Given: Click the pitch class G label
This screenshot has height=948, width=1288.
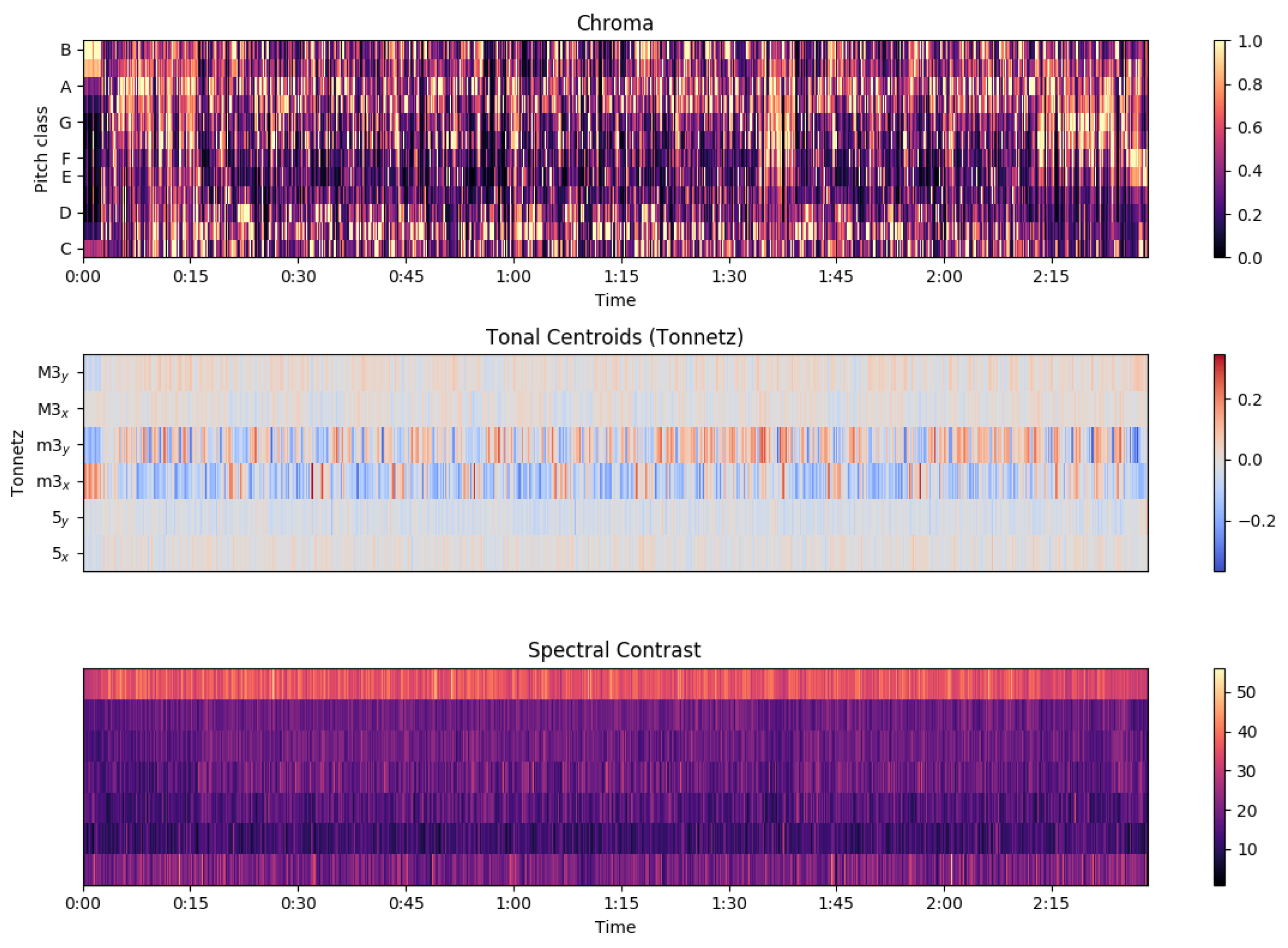Looking at the screenshot, I should click(66, 123).
